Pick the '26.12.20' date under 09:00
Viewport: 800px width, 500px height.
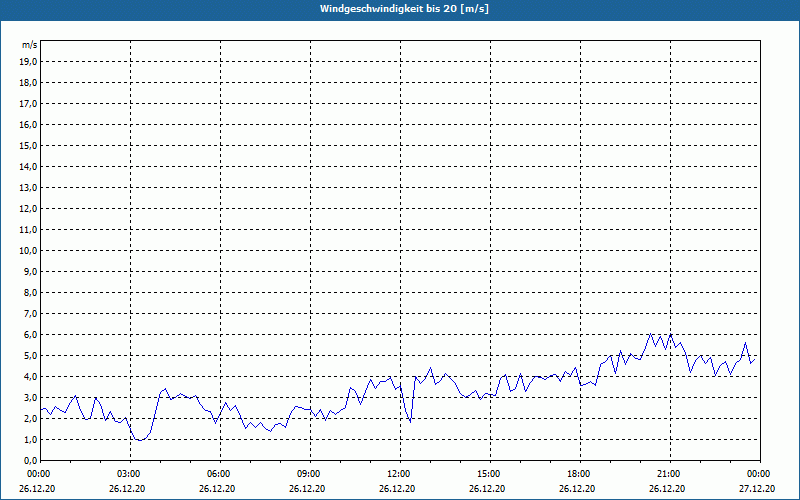coord(307,488)
